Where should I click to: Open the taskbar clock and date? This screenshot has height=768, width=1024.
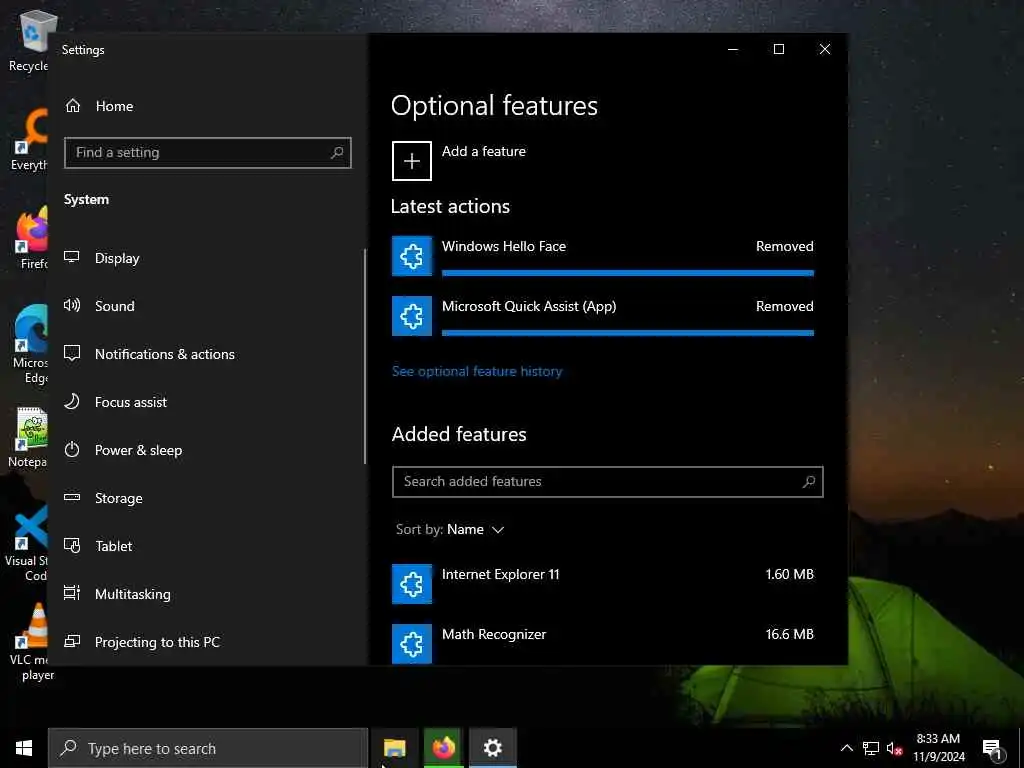(x=938, y=748)
